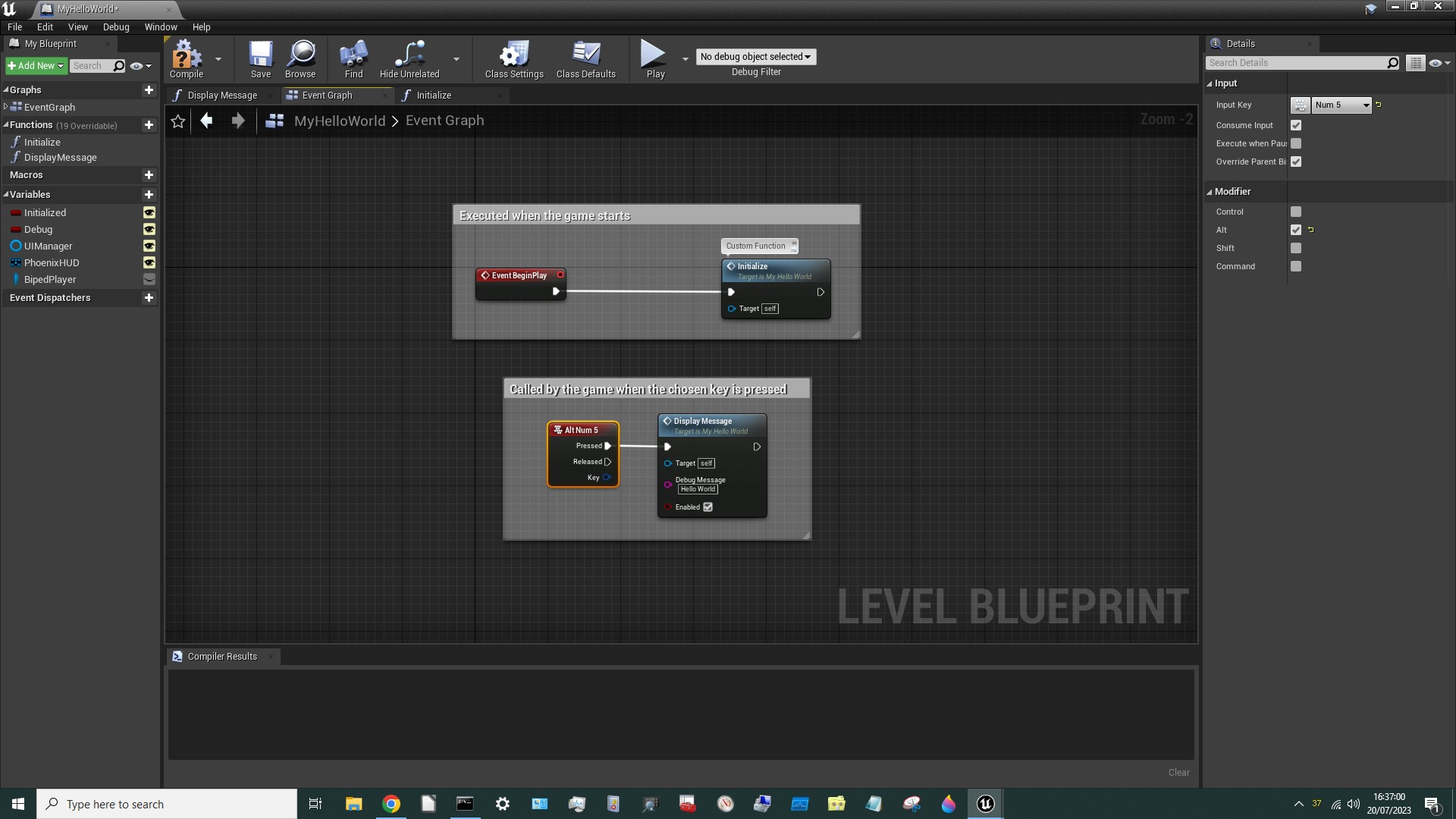Image resolution: width=1456 pixels, height=819 pixels.
Task: Browse to asset in Content Browser
Action: click(x=300, y=59)
